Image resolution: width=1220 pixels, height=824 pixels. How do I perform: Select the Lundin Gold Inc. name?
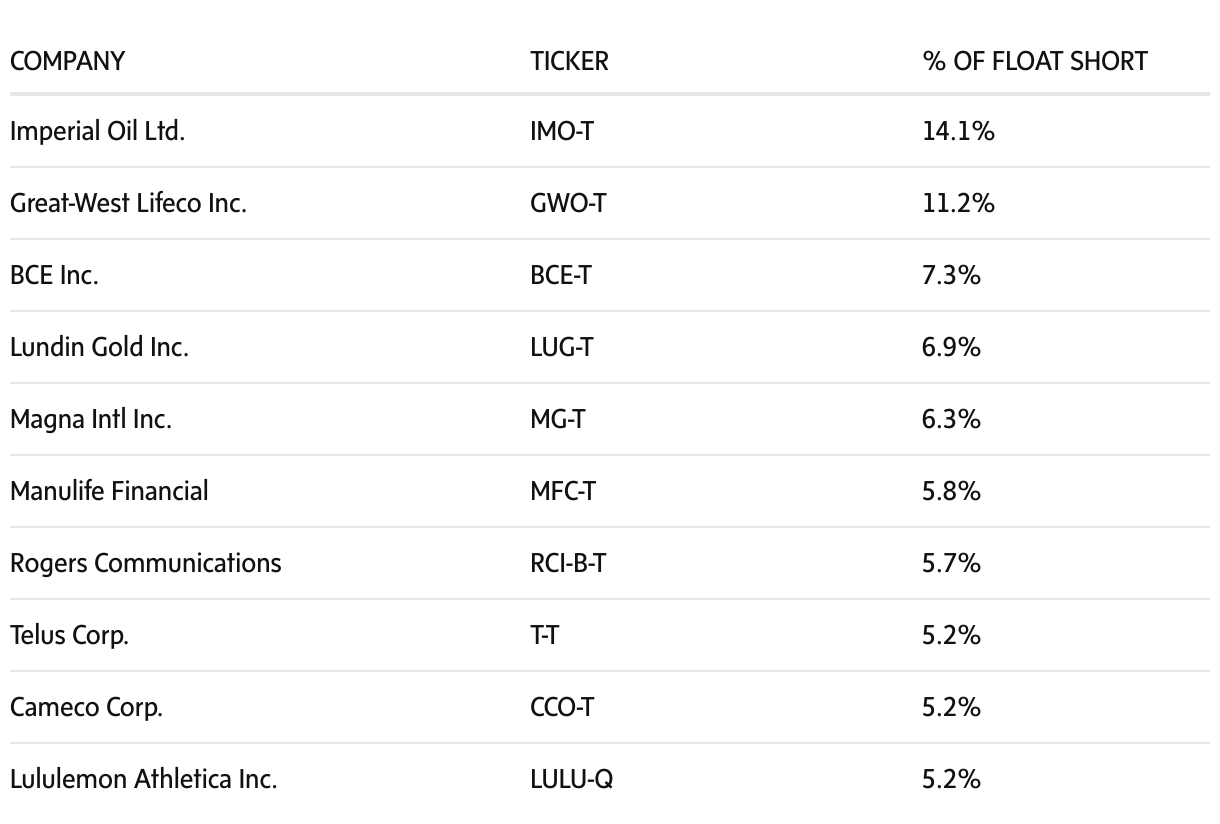point(99,347)
